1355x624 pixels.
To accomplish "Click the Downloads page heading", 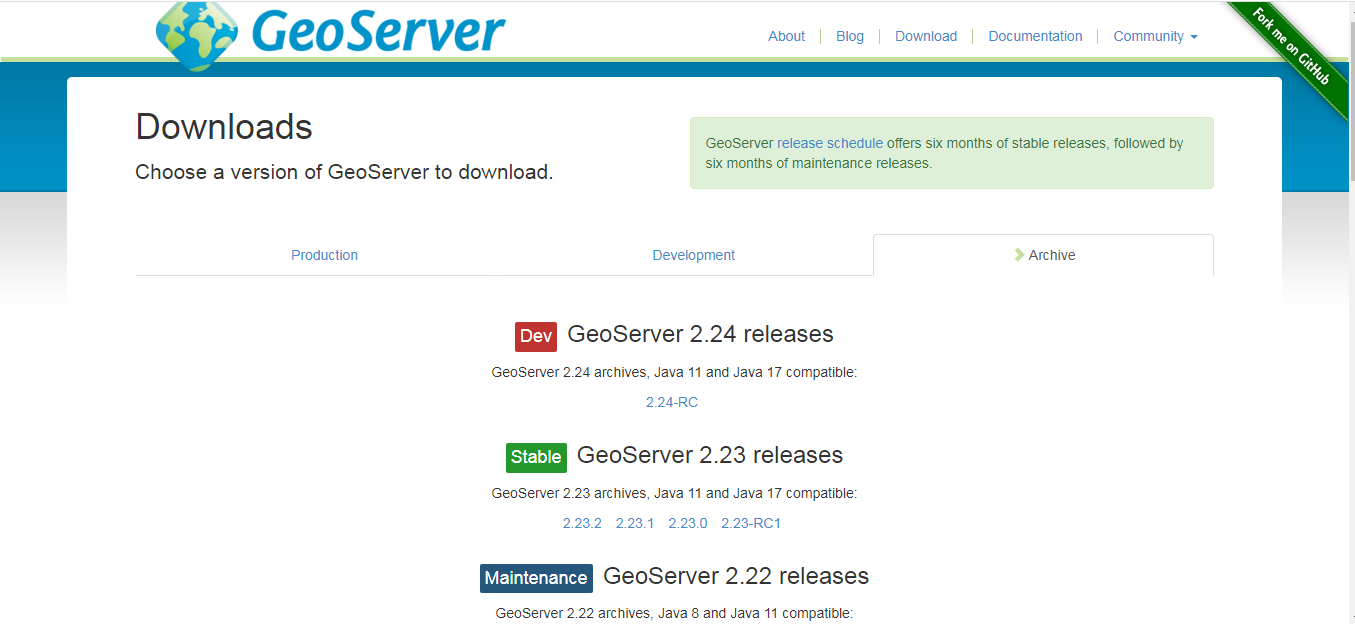I will 224,127.
